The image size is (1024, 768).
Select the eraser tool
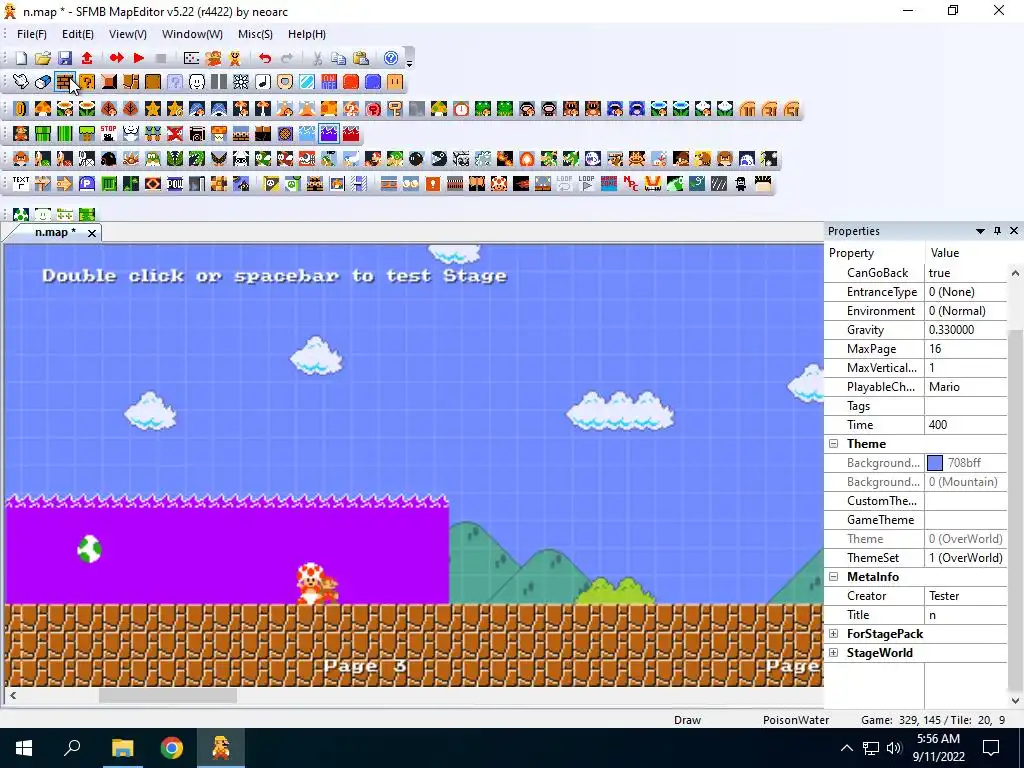(42, 82)
